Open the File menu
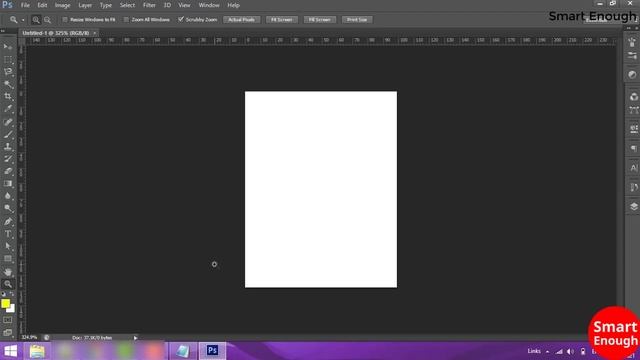This screenshot has width=640, height=360. tap(25, 5)
